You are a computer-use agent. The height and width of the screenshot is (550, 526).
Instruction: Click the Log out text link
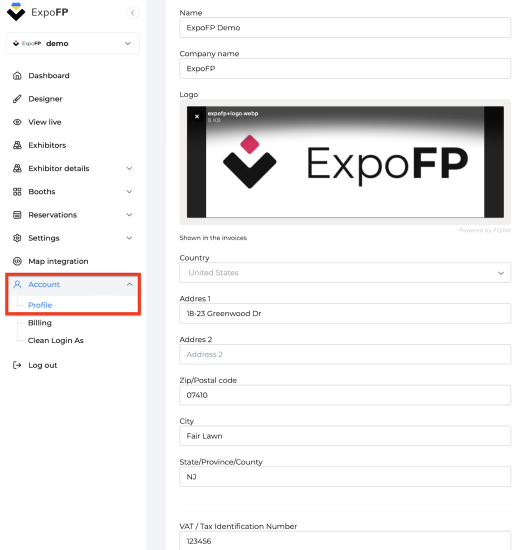[x=43, y=365]
